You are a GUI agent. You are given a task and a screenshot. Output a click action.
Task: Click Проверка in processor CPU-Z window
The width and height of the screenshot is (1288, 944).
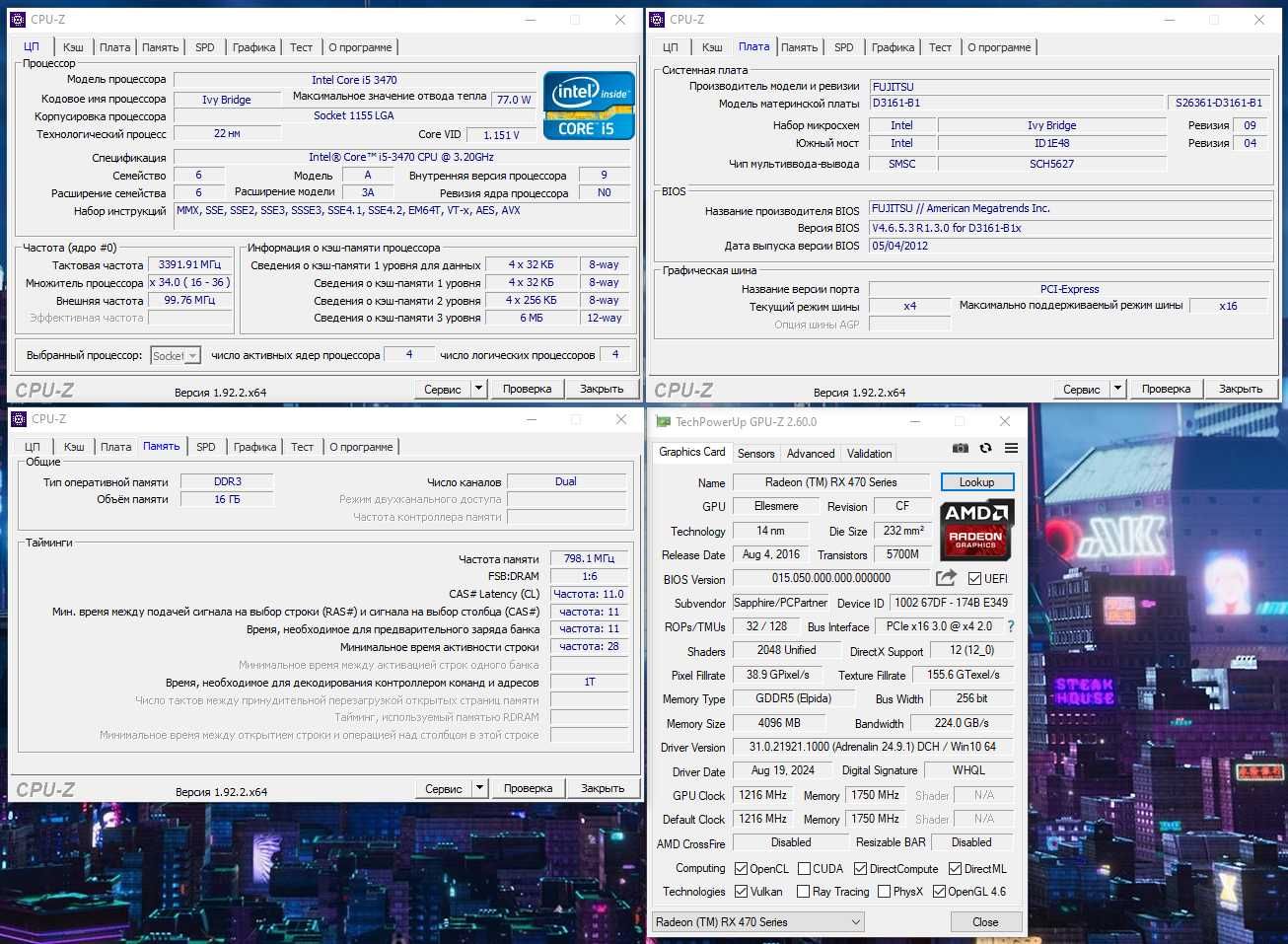(528, 389)
